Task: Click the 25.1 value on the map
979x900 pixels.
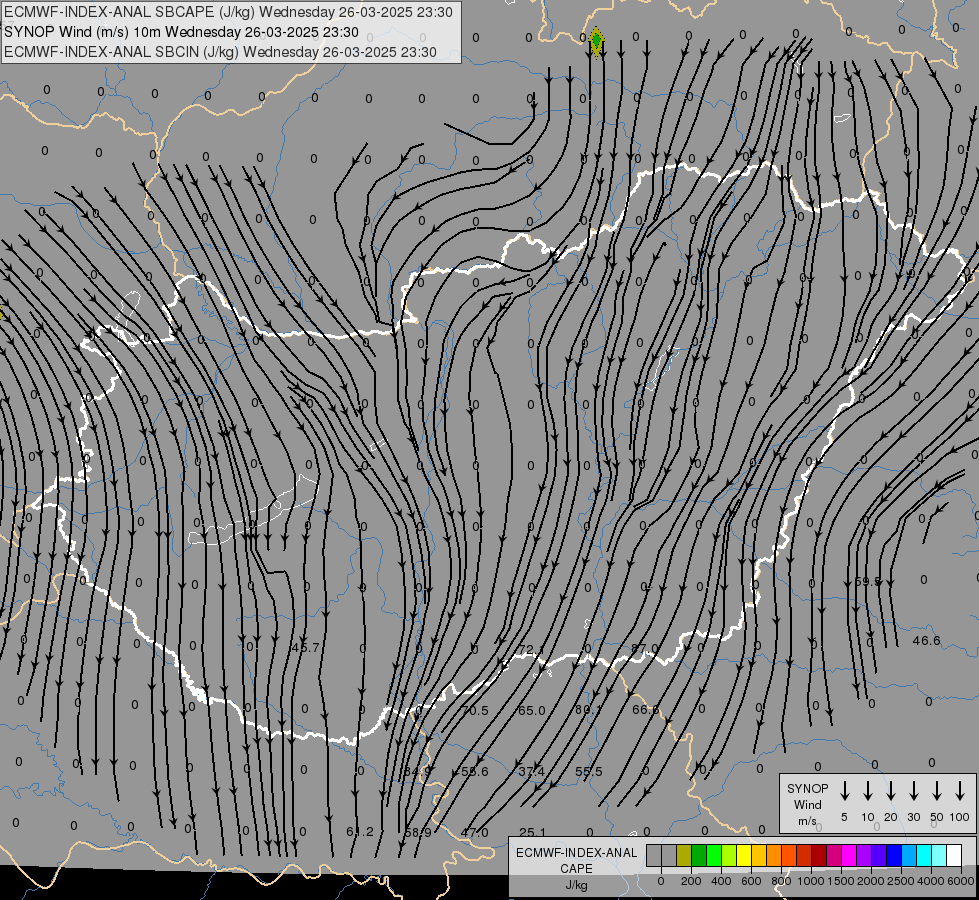Action: point(533,833)
